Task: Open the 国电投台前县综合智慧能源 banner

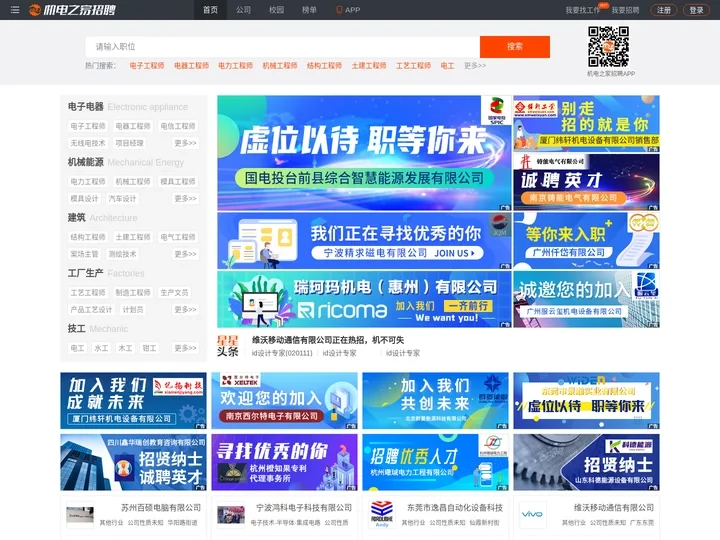Action: tap(364, 153)
